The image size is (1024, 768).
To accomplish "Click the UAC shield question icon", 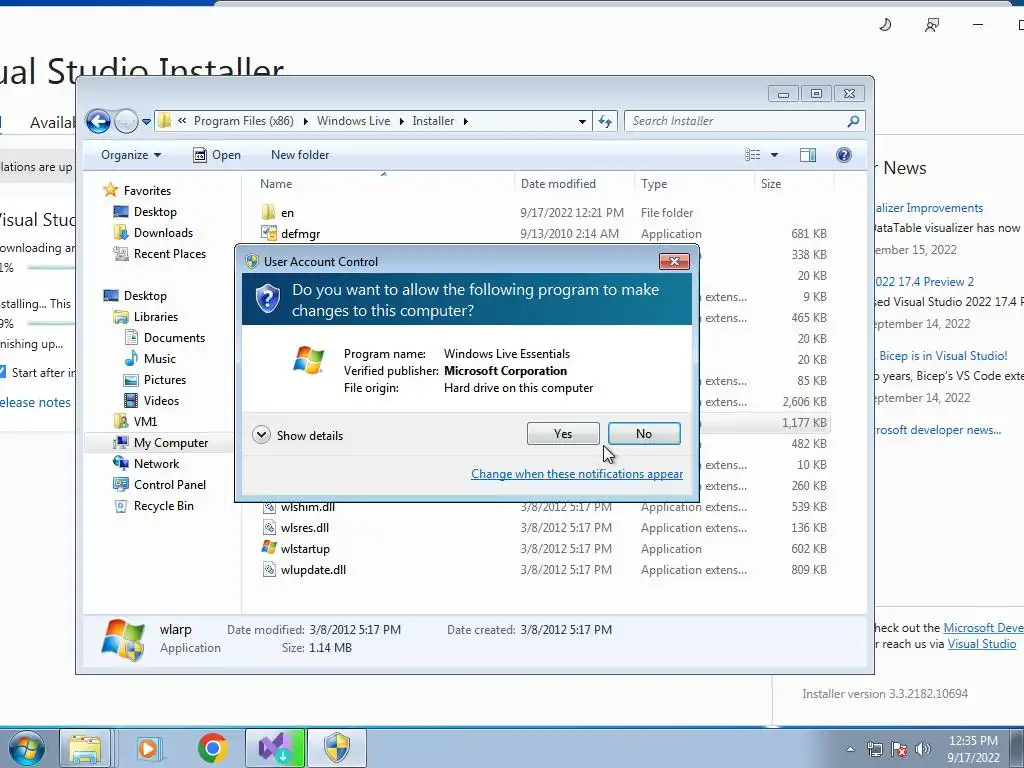I will coord(268,299).
